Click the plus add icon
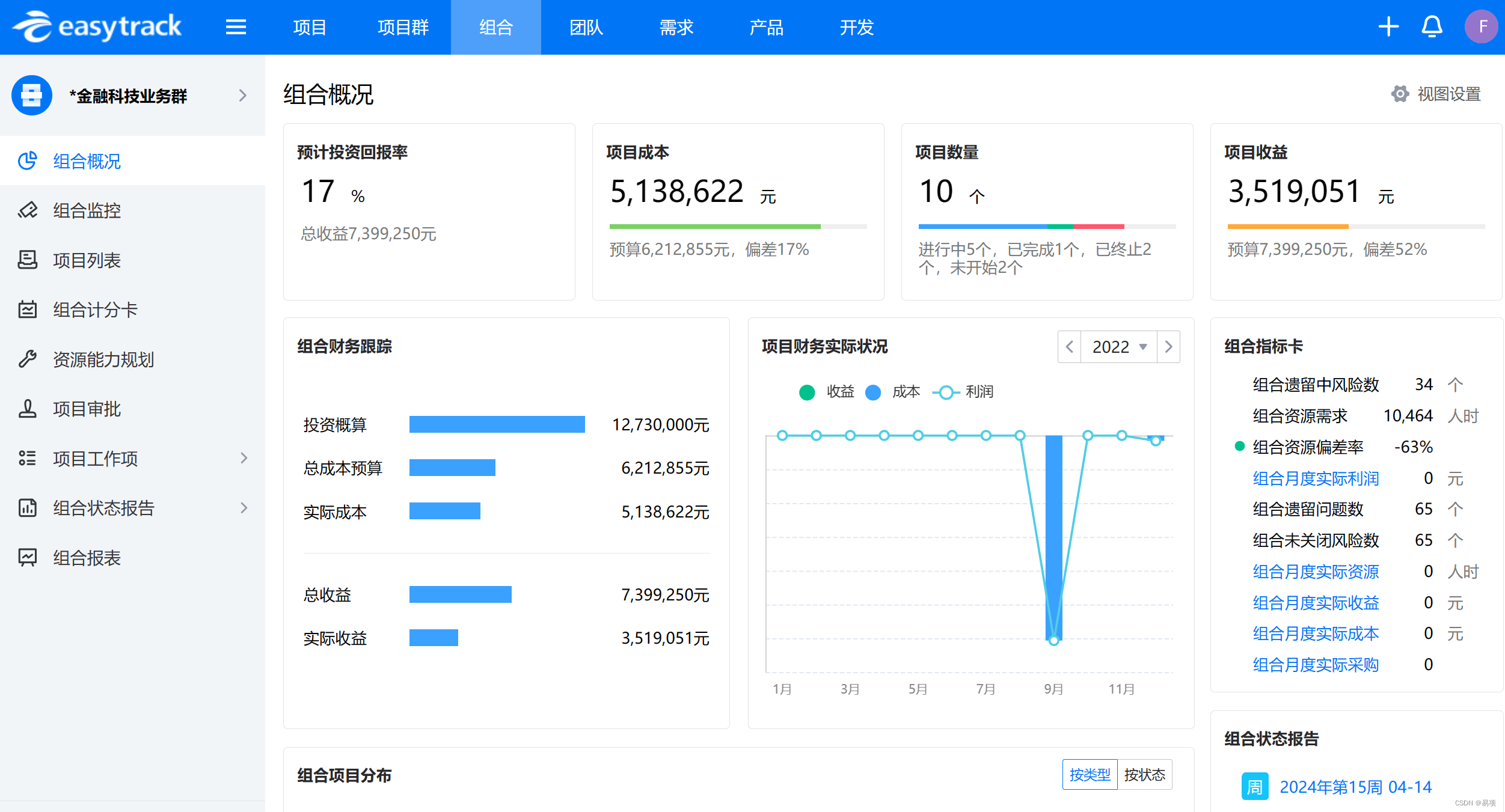1505x812 pixels. click(1388, 27)
